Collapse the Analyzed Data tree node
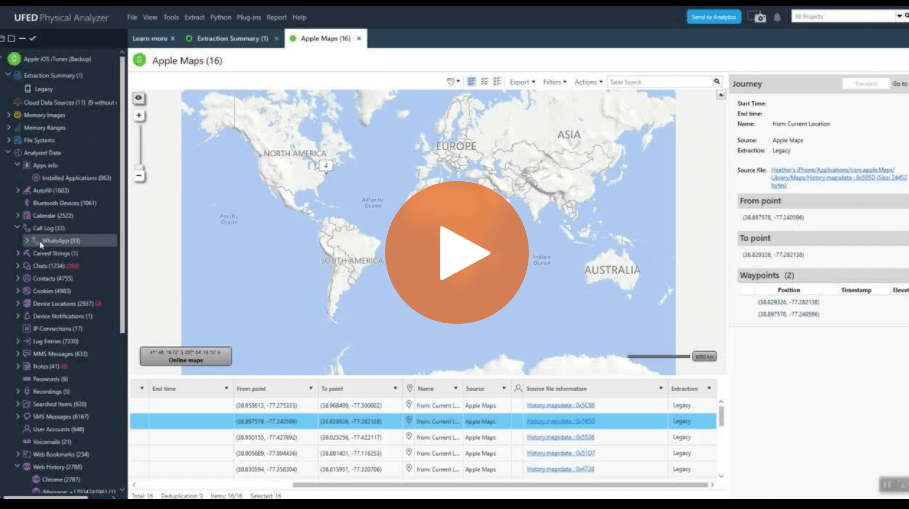 [8, 152]
